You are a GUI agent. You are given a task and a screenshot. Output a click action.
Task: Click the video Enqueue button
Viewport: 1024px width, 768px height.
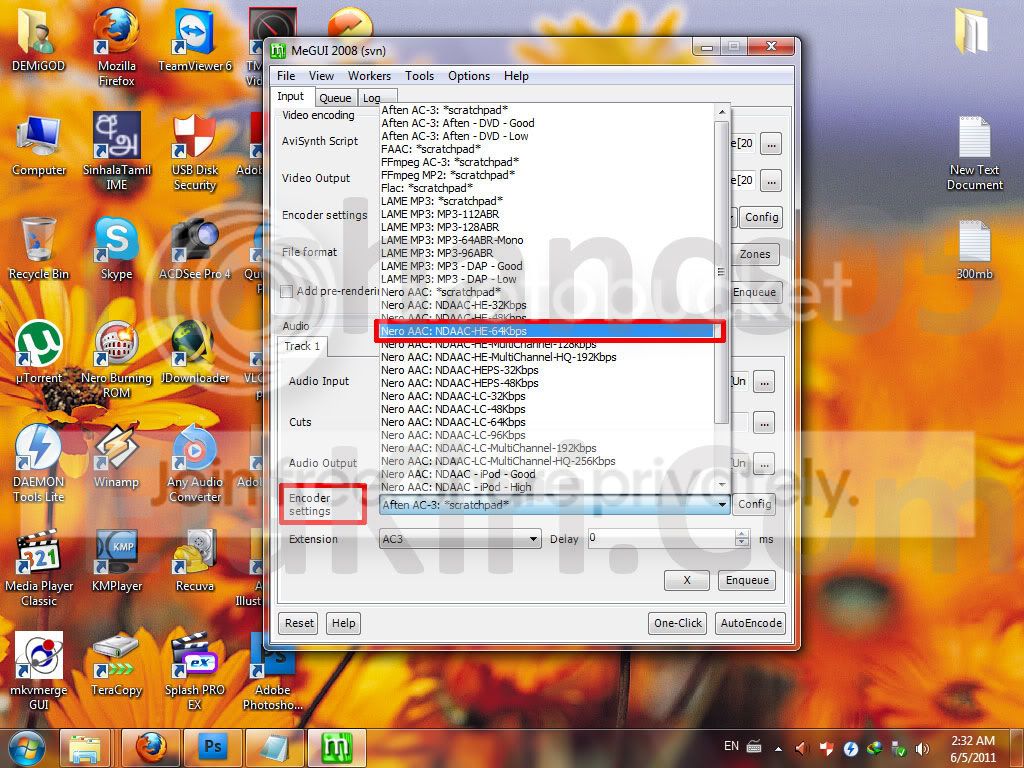pyautogui.click(x=754, y=292)
